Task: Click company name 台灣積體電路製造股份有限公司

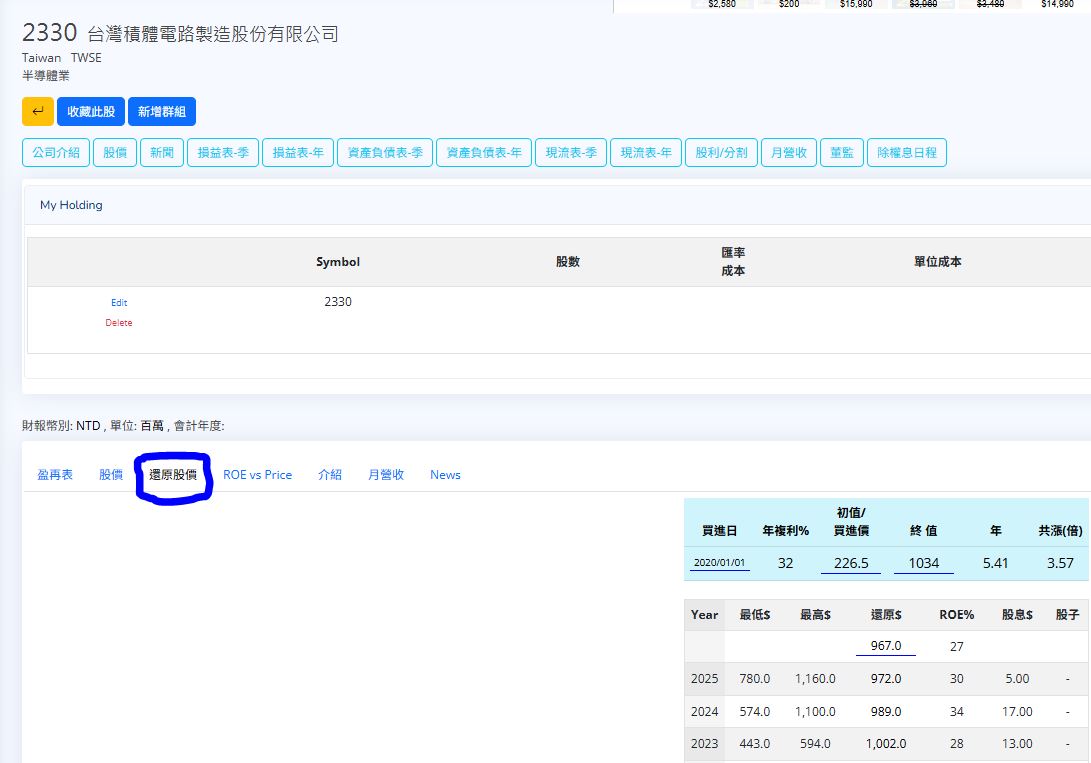Action: (213, 34)
